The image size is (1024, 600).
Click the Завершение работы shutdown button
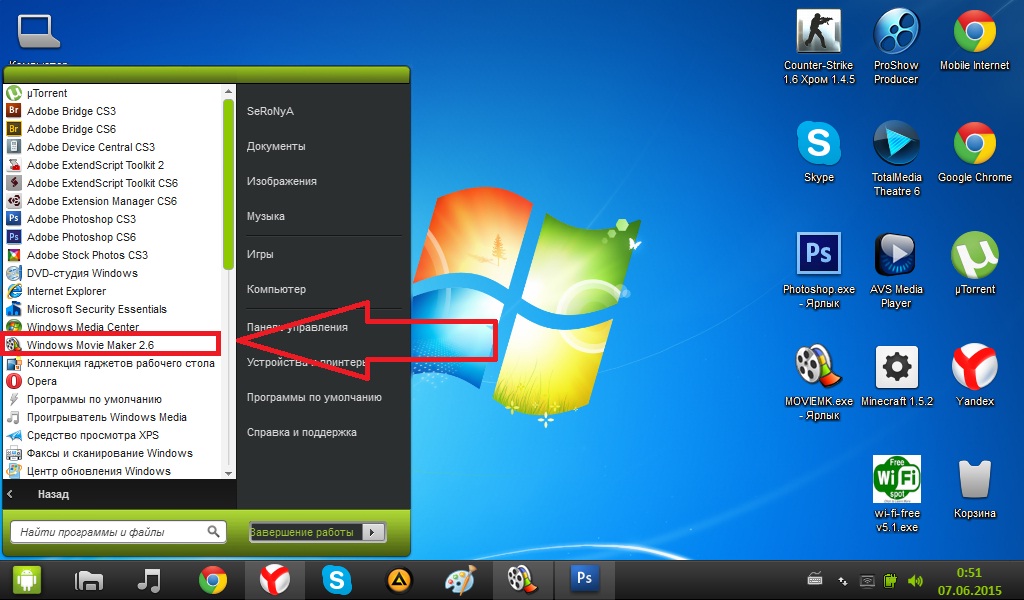(304, 532)
